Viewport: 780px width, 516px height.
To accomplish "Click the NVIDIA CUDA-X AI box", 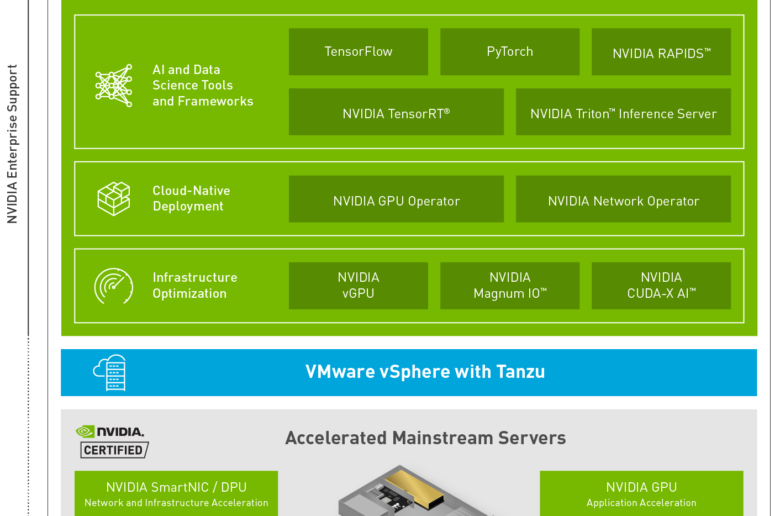I will coord(661,286).
